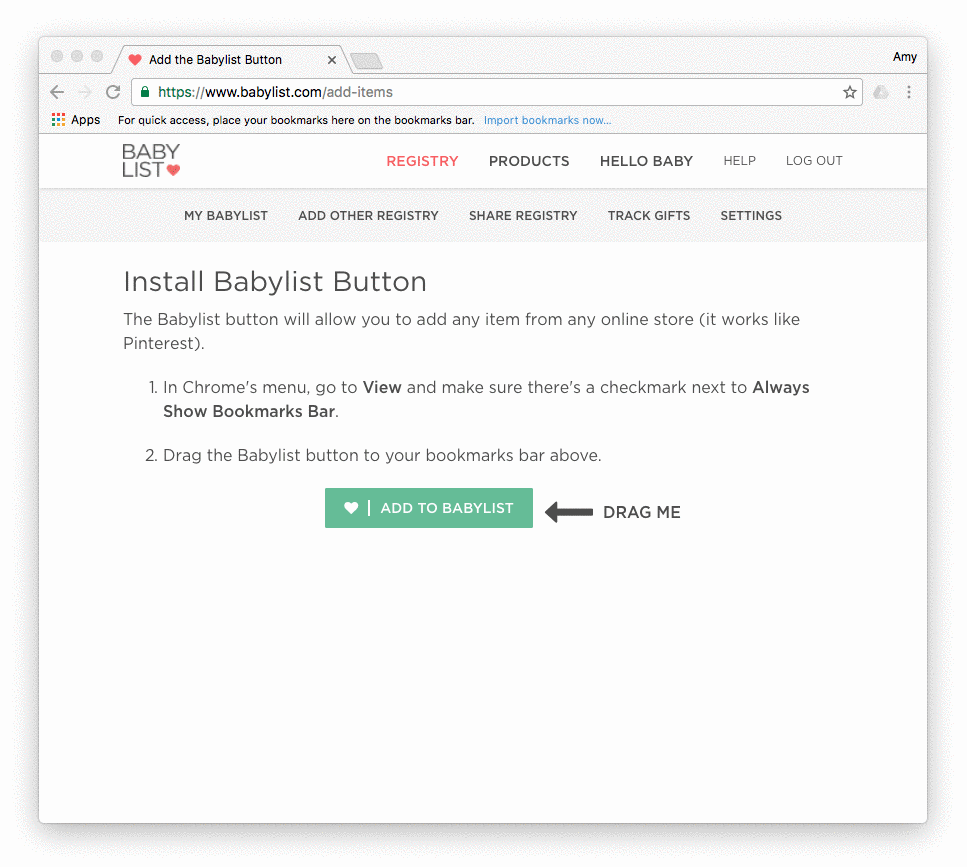
Task: Open Chrome three-dot menu
Action: coord(908,92)
